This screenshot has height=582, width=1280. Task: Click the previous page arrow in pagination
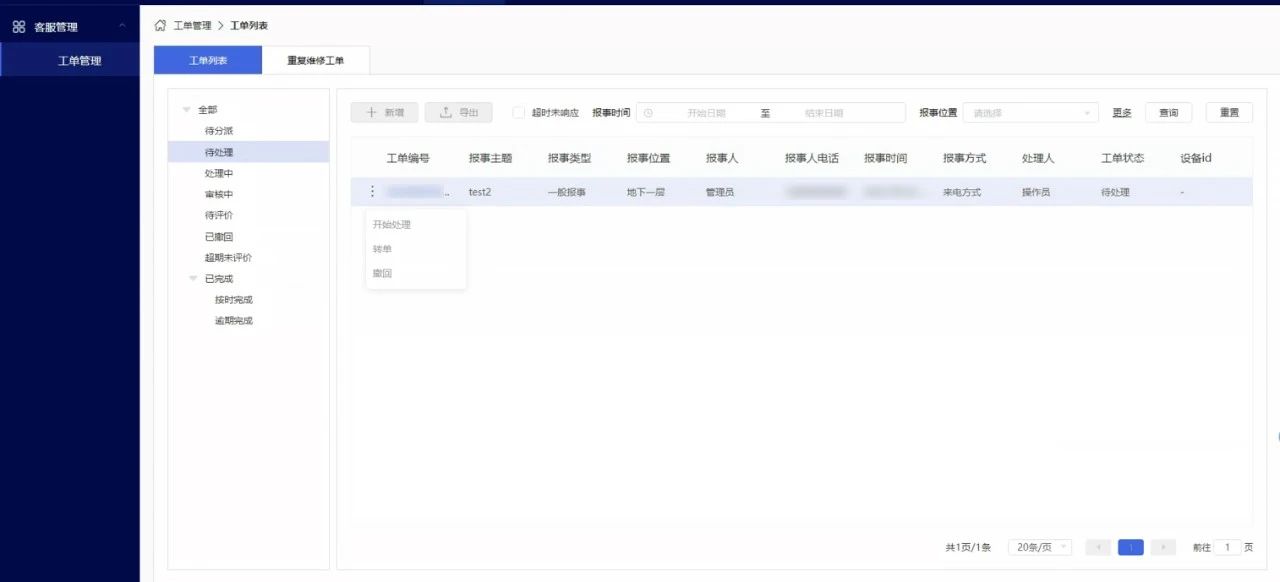coord(1097,547)
